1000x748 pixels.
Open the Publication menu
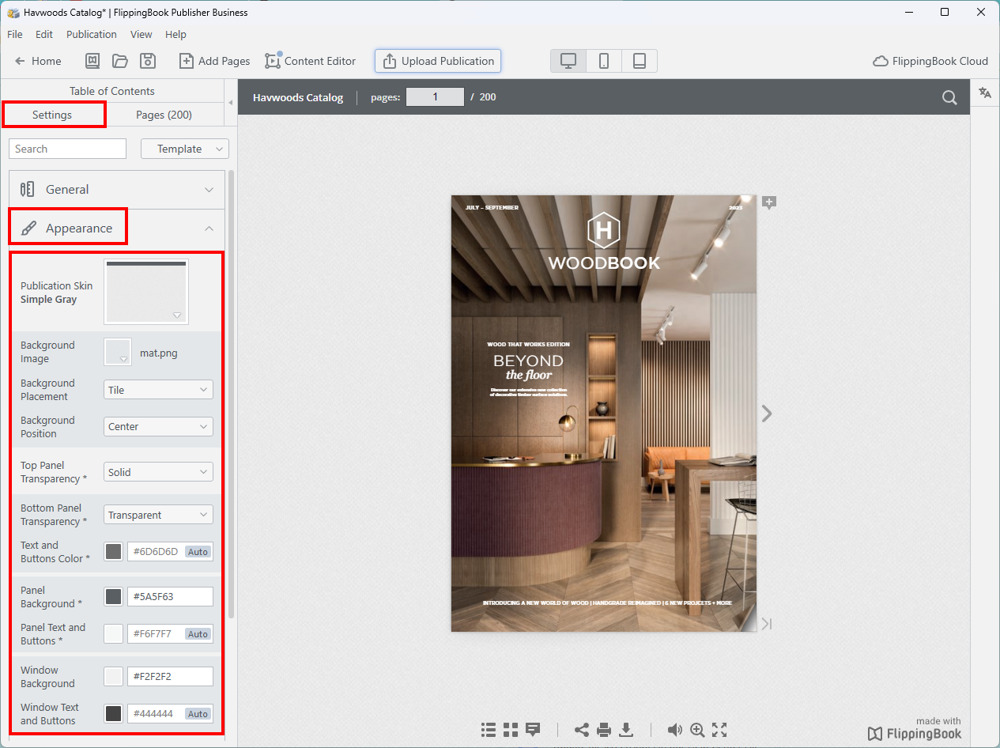pos(91,34)
